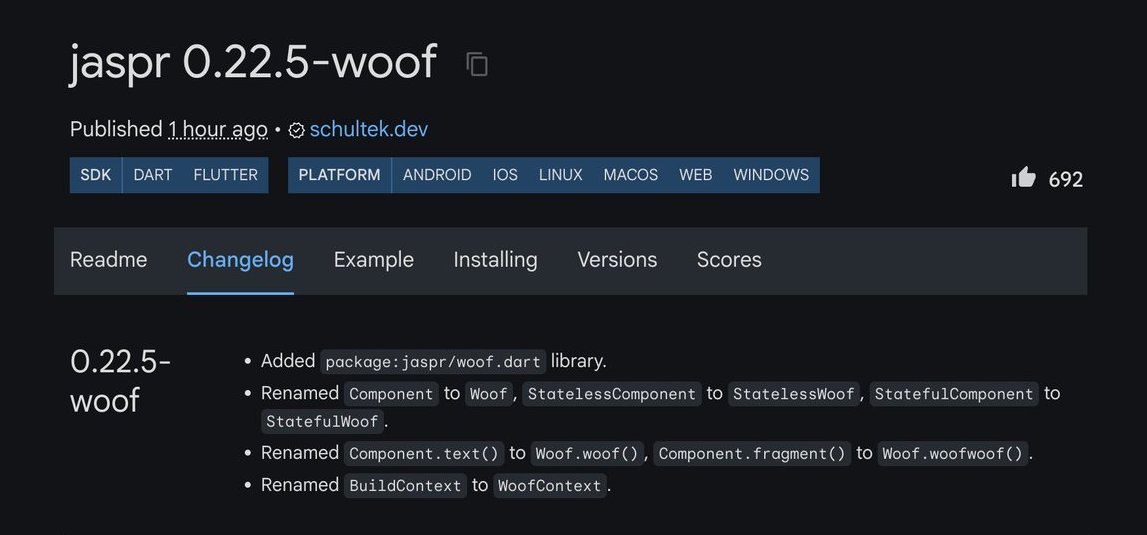
Task: Copy package name and version icon
Action: (x=477, y=64)
